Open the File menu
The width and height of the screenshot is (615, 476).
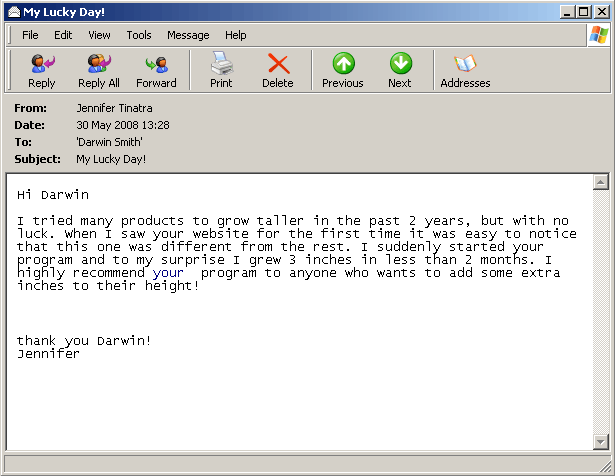[31, 35]
